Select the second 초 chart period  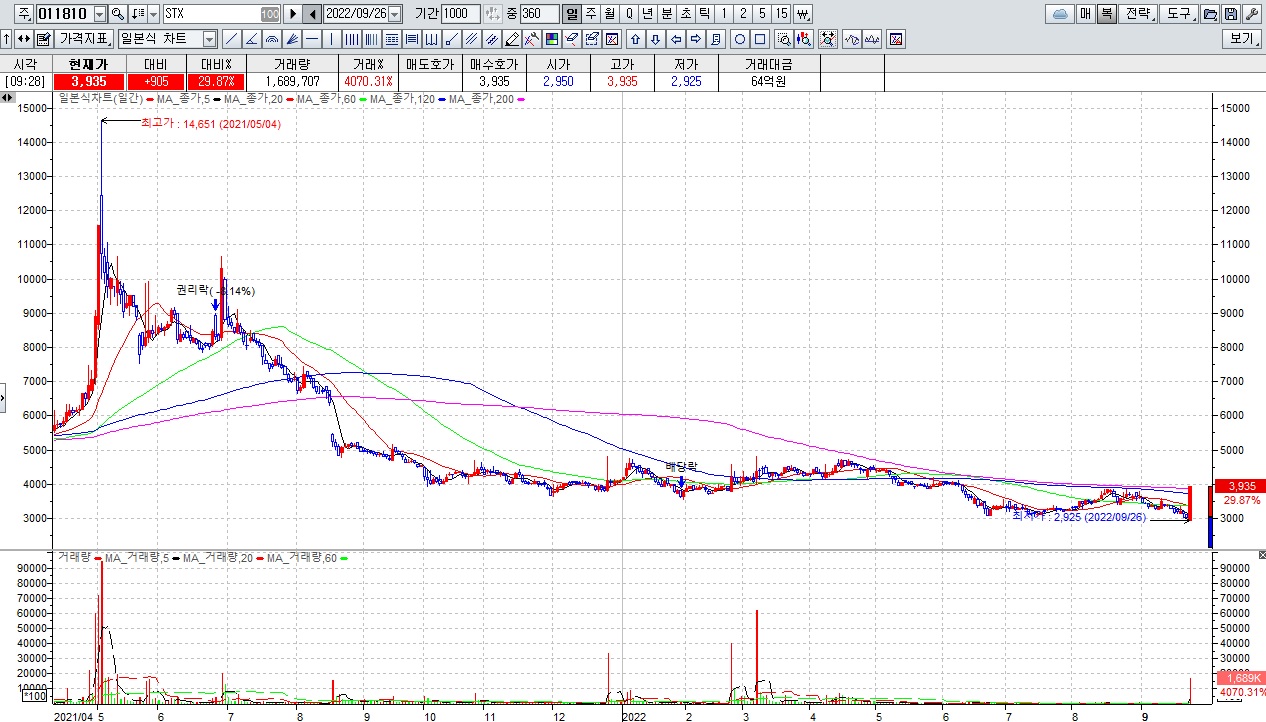click(685, 14)
